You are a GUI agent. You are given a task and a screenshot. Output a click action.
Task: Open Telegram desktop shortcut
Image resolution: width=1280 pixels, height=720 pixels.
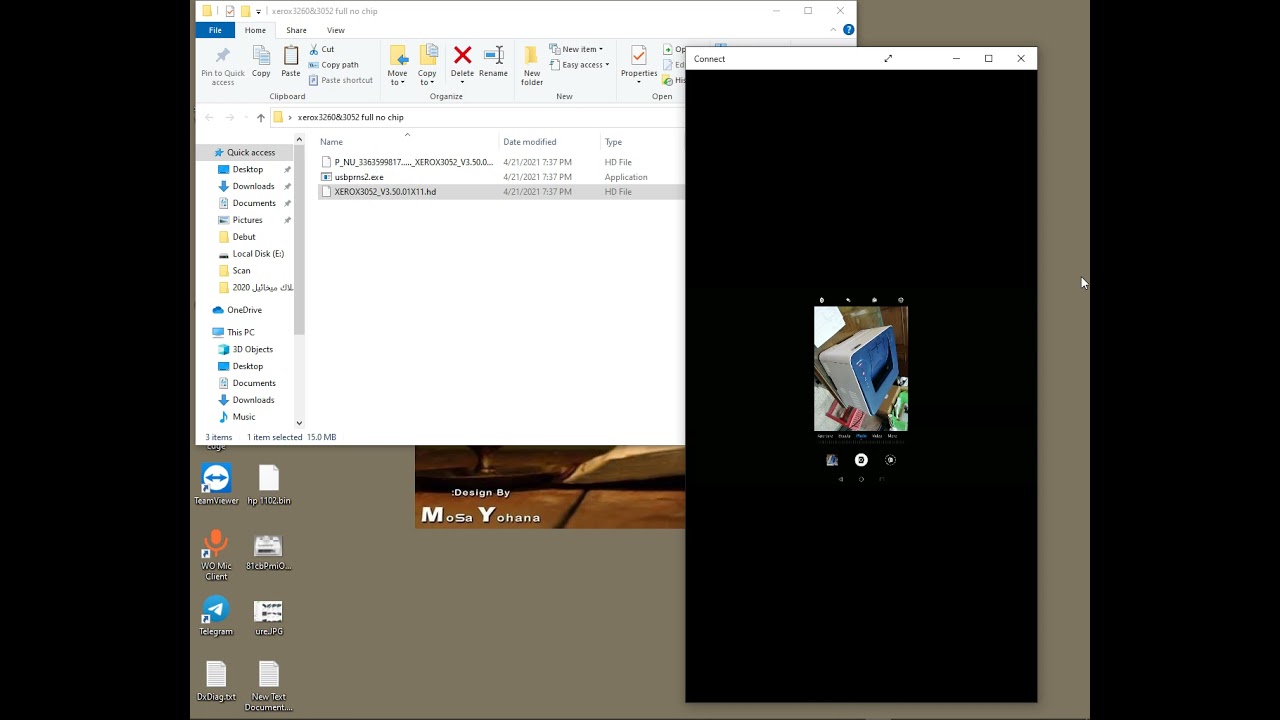(x=216, y=616)
